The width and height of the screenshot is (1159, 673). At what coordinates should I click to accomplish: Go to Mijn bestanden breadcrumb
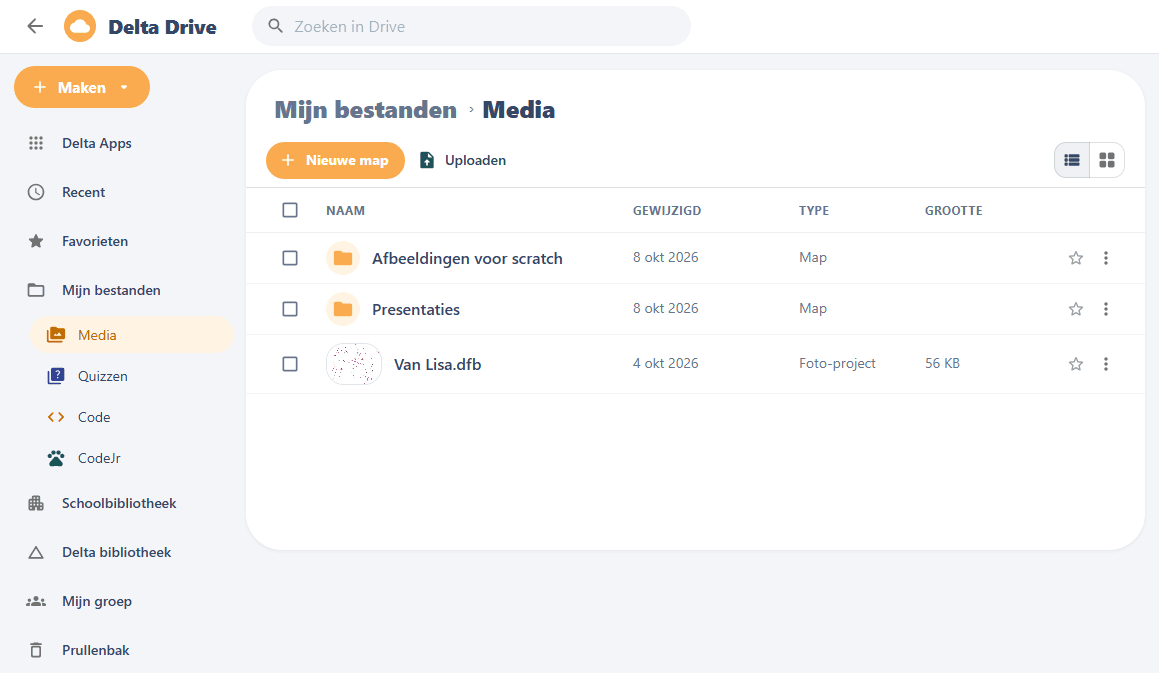(x=366, y=110)
